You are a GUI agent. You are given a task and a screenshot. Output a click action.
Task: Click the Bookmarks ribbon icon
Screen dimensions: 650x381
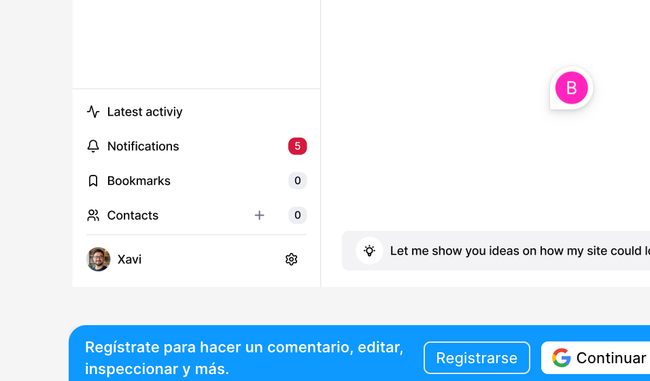[93, 181]
